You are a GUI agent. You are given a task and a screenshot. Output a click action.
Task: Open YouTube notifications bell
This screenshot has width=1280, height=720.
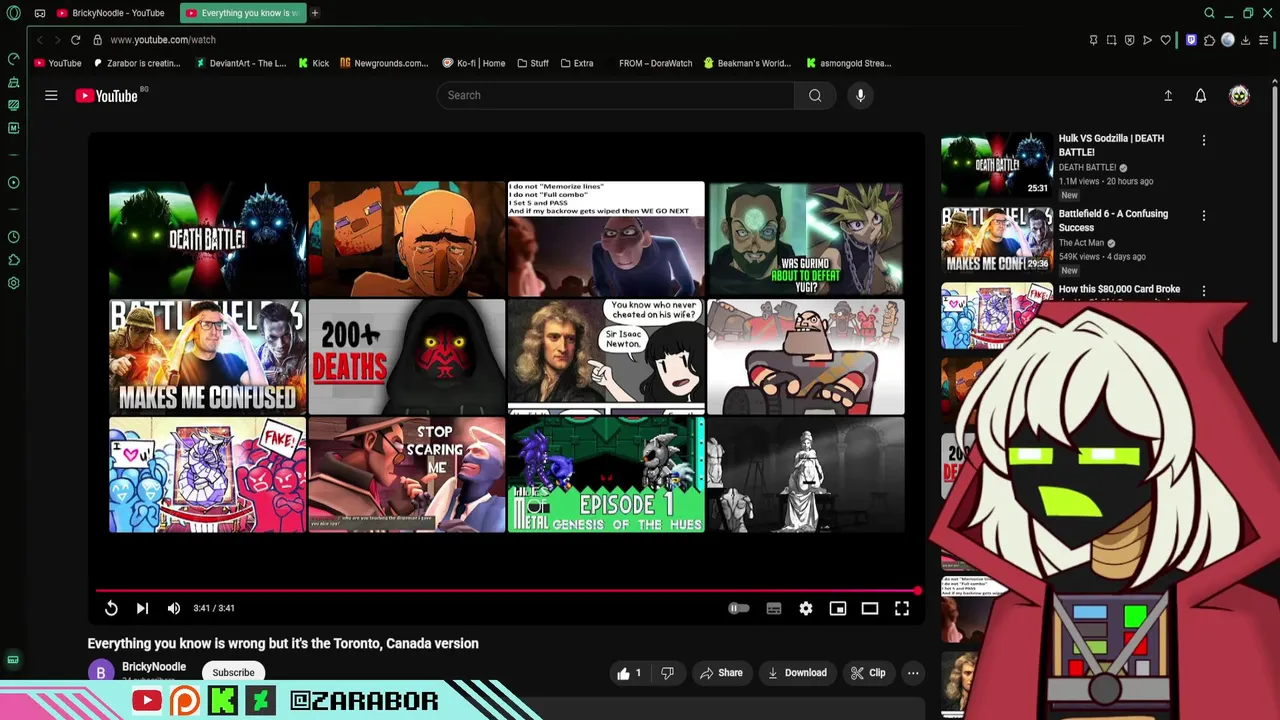1201,95
